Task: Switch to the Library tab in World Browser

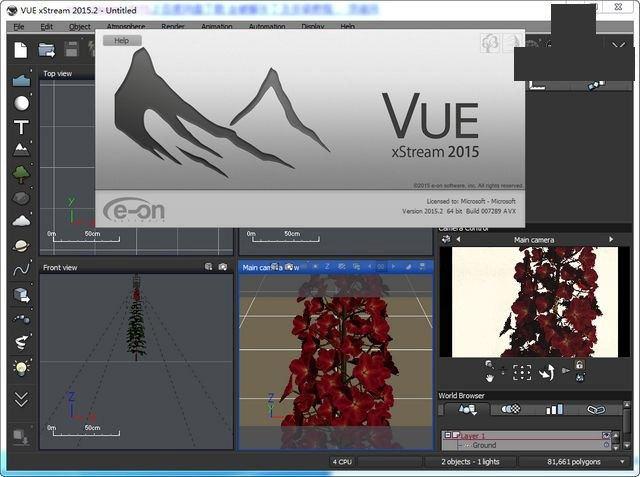Action: [x=555, y=409]
